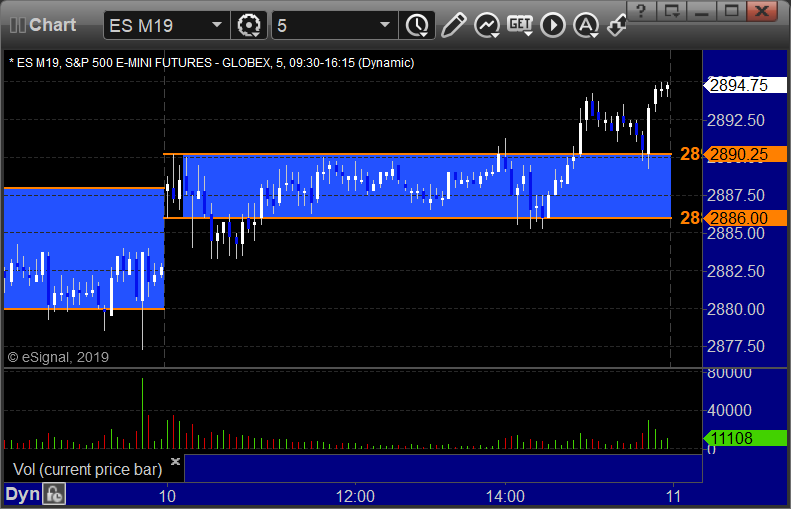Click the link arrow icon in toolbar

[x=616, y=25]
